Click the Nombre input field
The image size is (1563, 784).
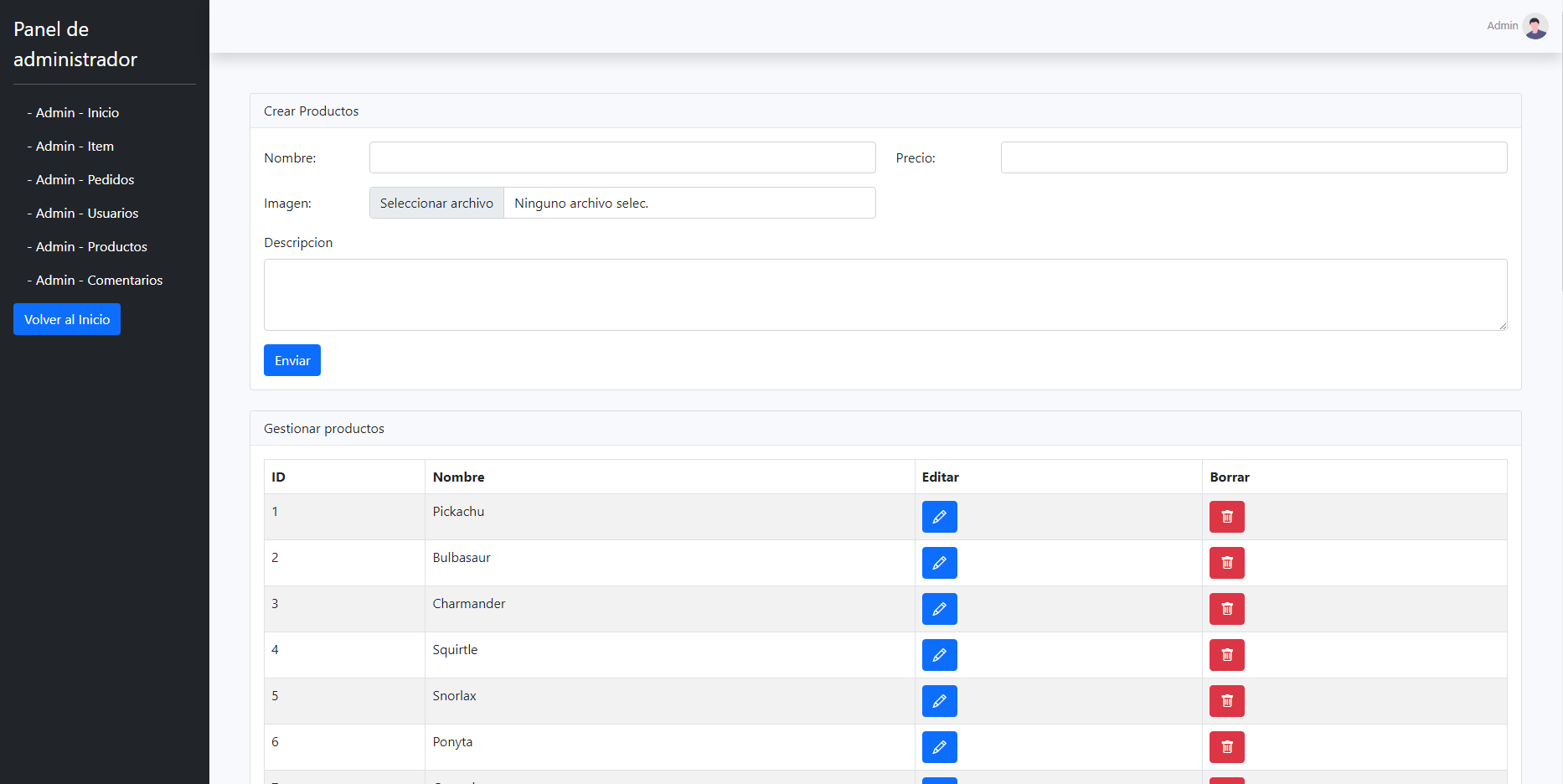tap(622, 157)
